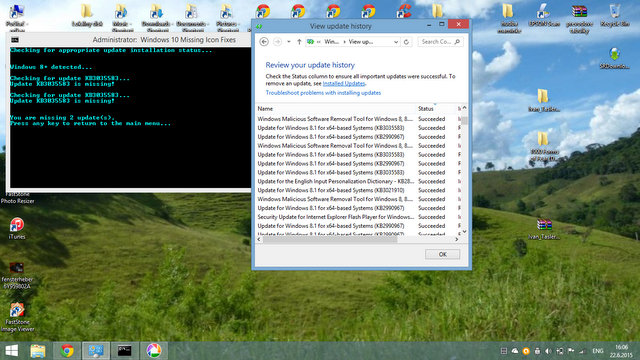640x360 pixels.
Task: Select the Ivan_Tasler folder on desktop
Action: [544, 100]
